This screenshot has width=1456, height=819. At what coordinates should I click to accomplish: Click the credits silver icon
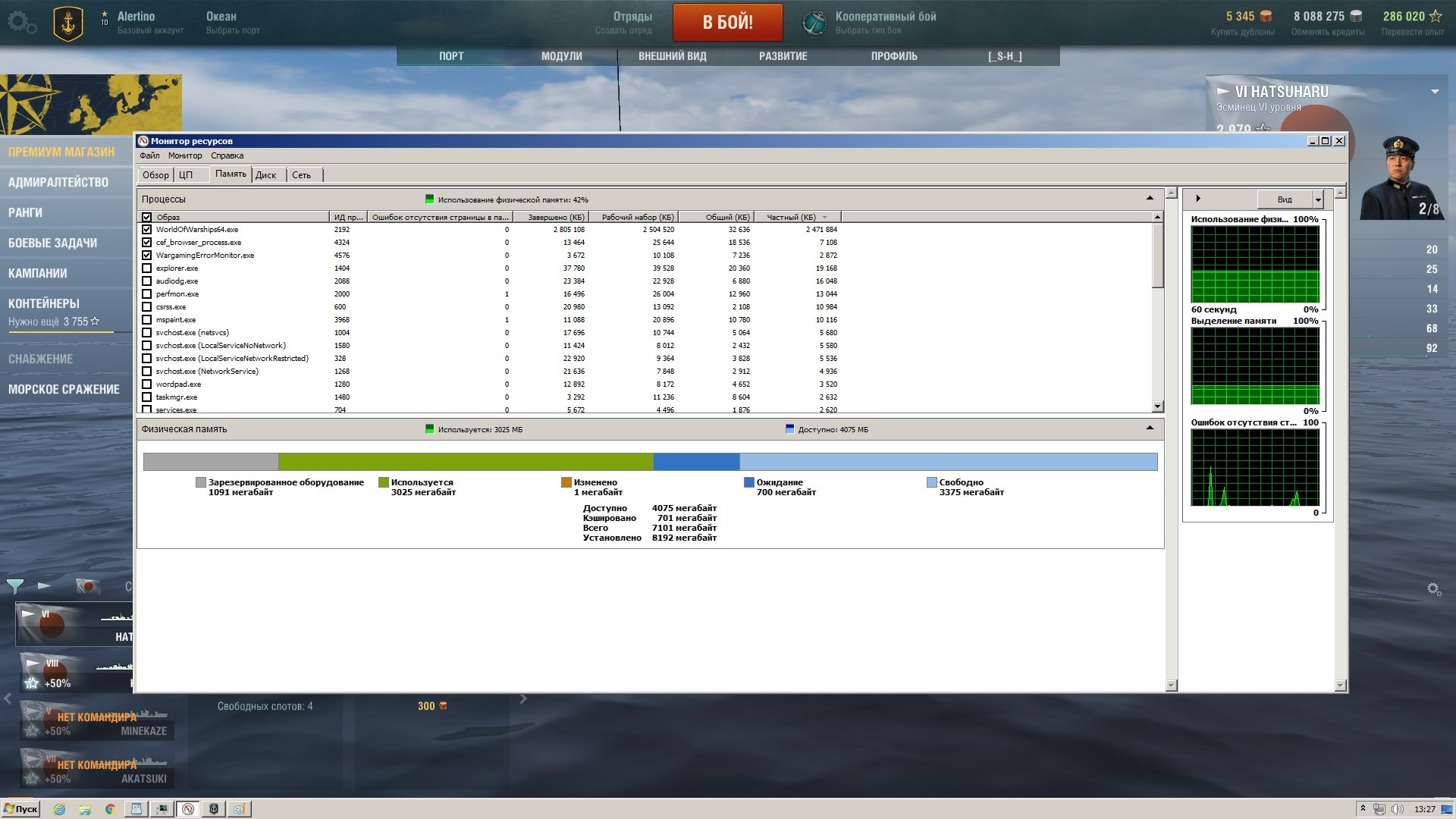pyautogui.click(x=1357, y=16)
